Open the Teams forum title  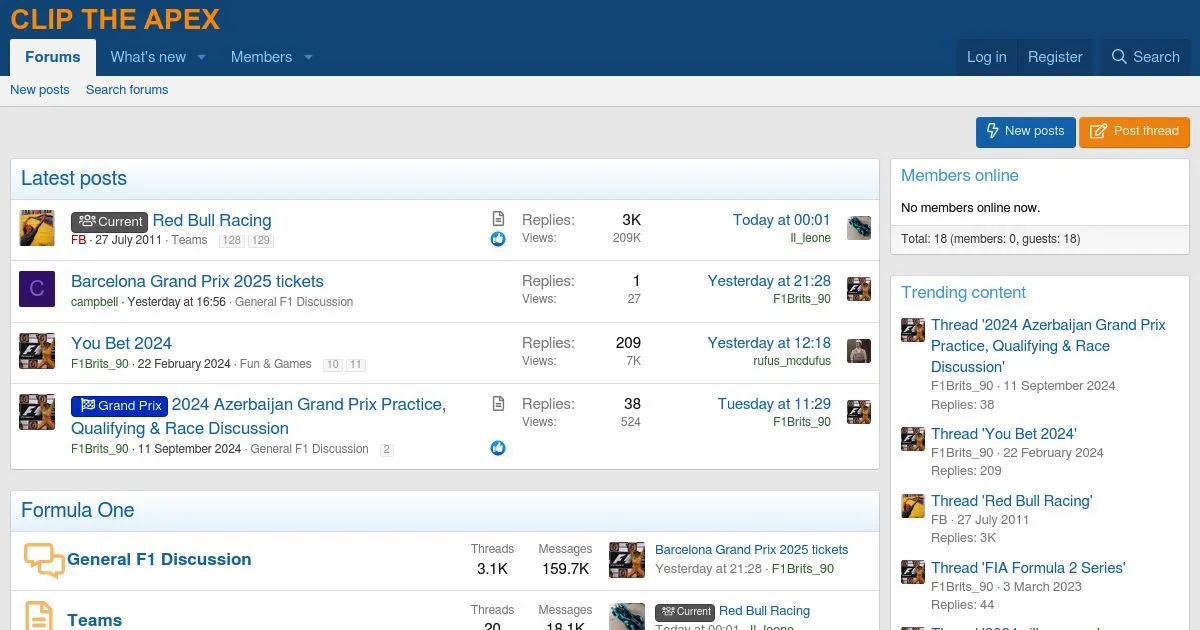94,620
